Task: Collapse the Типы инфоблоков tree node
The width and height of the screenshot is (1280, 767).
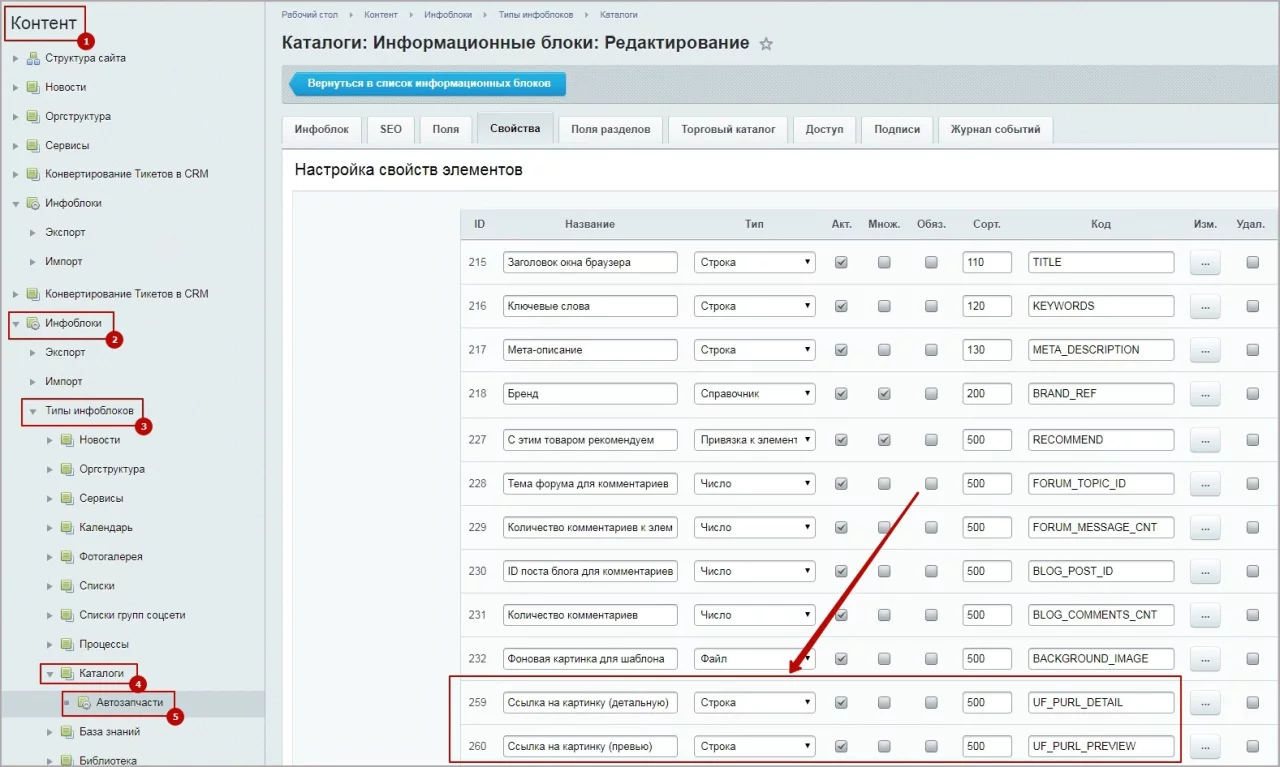Action: (33, 411)
